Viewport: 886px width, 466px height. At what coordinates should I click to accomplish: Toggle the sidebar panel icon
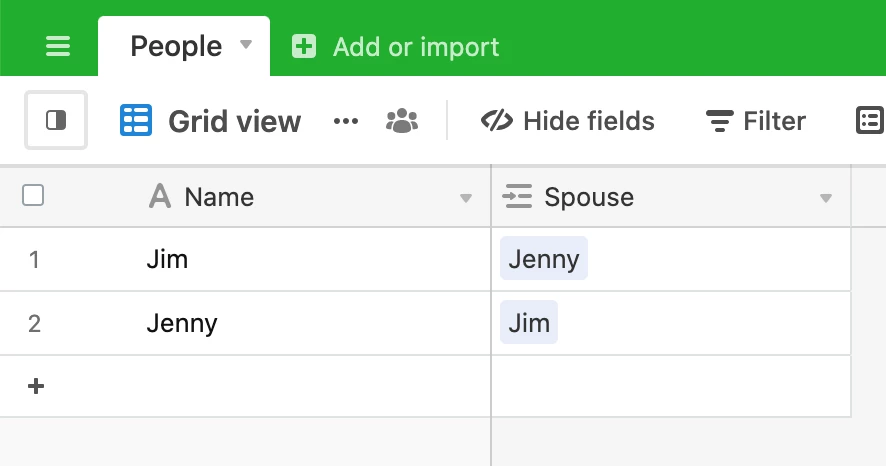56,120
